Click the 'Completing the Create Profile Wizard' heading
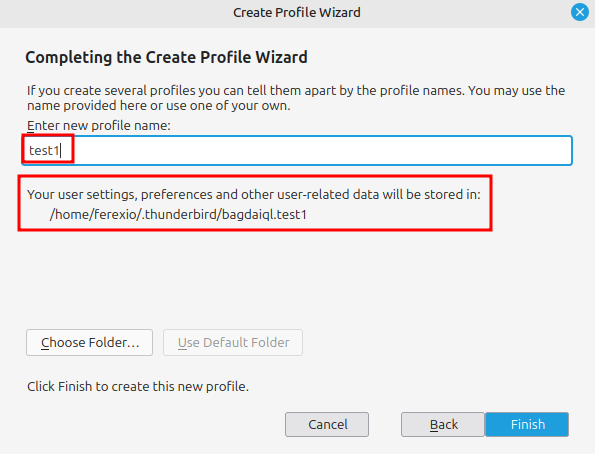 166,57
